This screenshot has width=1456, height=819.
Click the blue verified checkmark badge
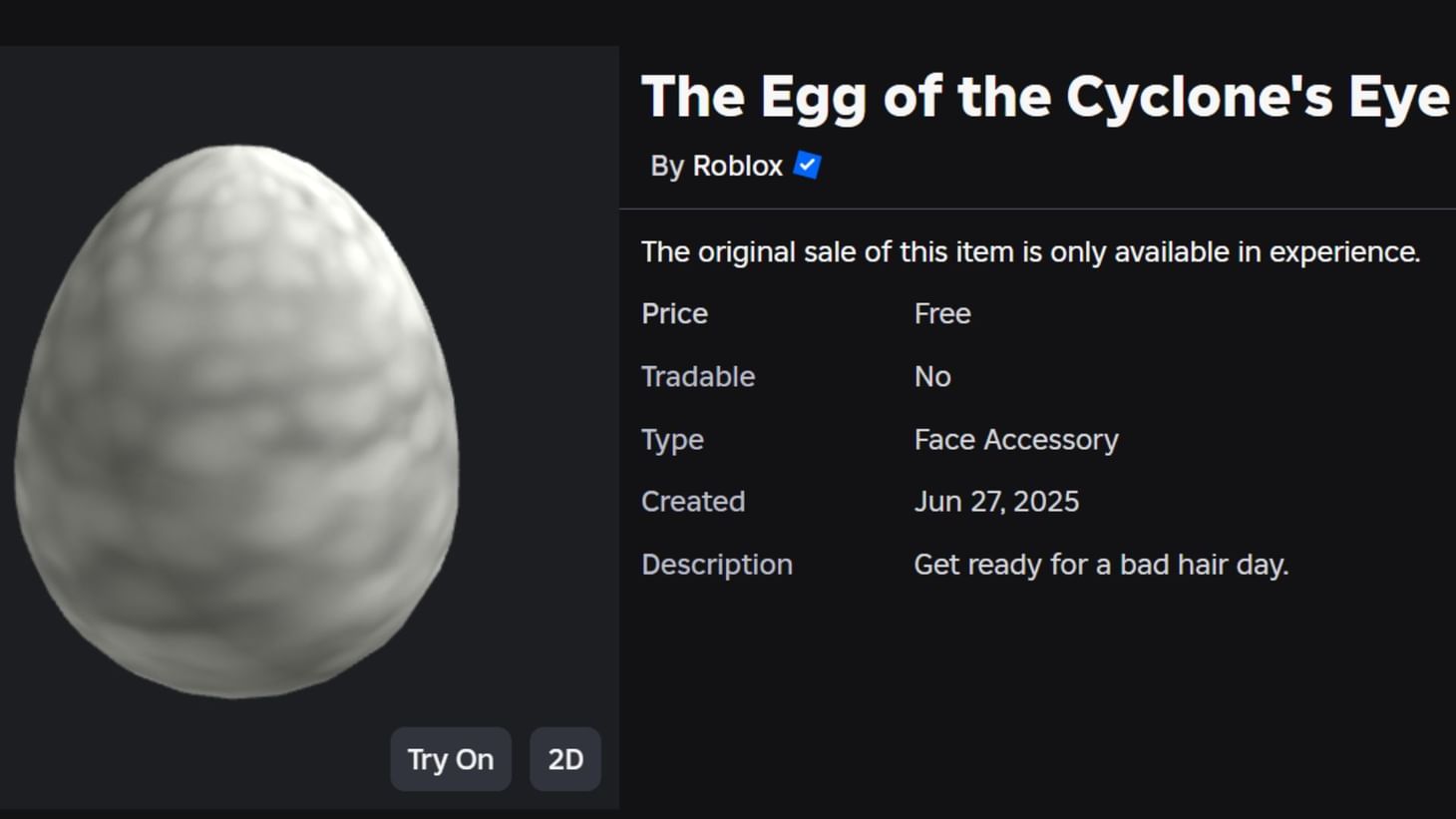[x=806, y=166]
